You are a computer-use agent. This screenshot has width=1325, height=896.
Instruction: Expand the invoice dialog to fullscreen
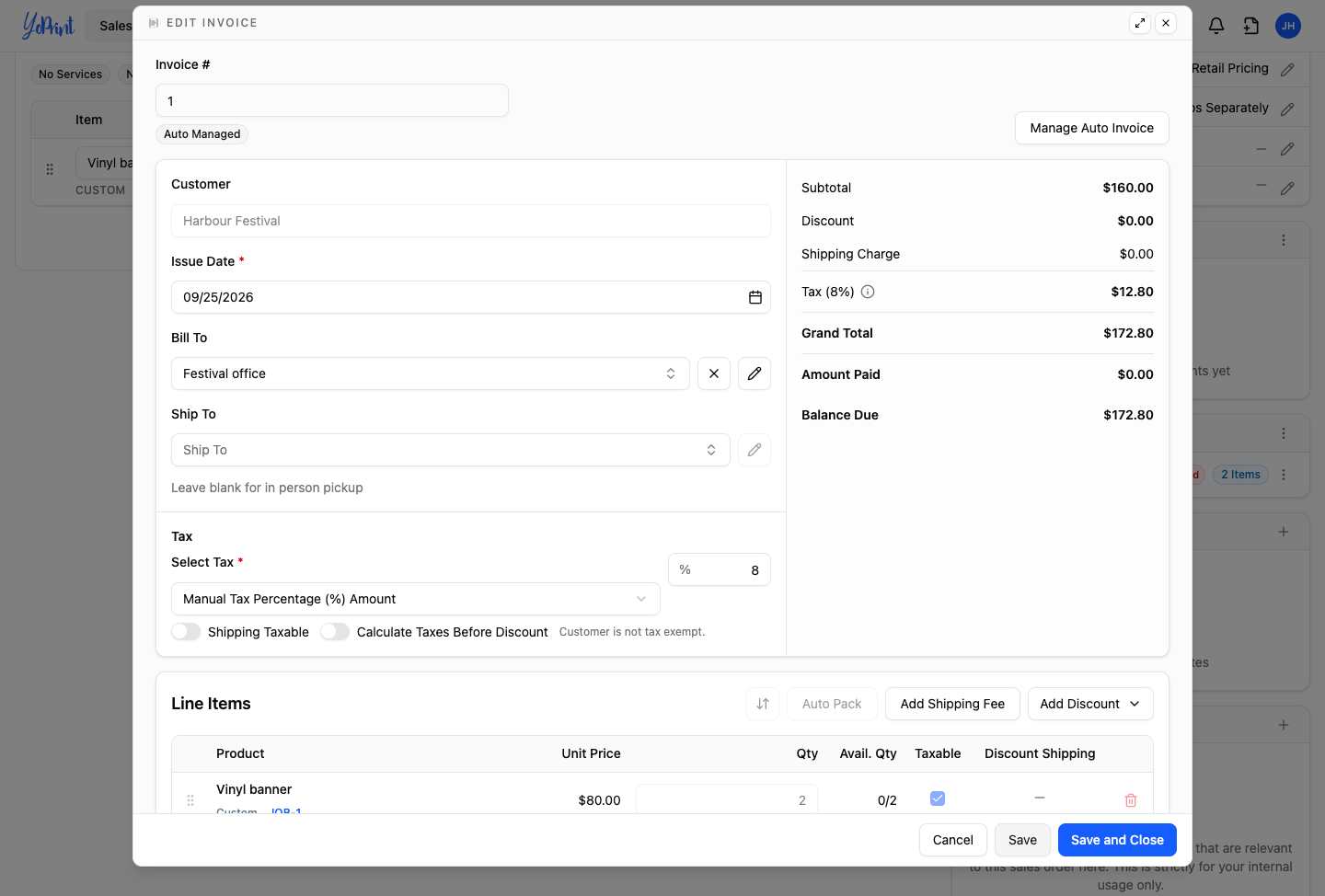point(1140,23)
